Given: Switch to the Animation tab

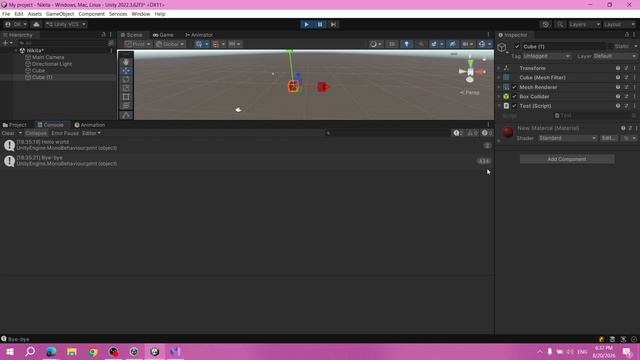Looking at the screenshot, I should [x=90, y=125].
